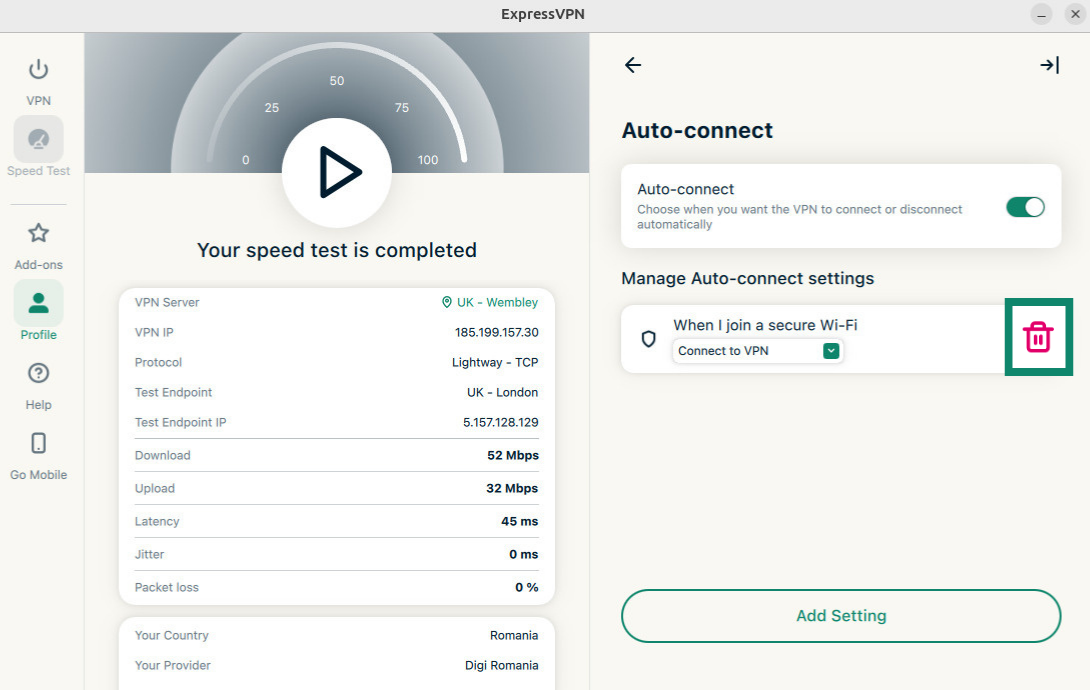This screenshot has height=690, width=1090.
Task: Click the Go Mobile phone icon
Action: tap(38, 444)
